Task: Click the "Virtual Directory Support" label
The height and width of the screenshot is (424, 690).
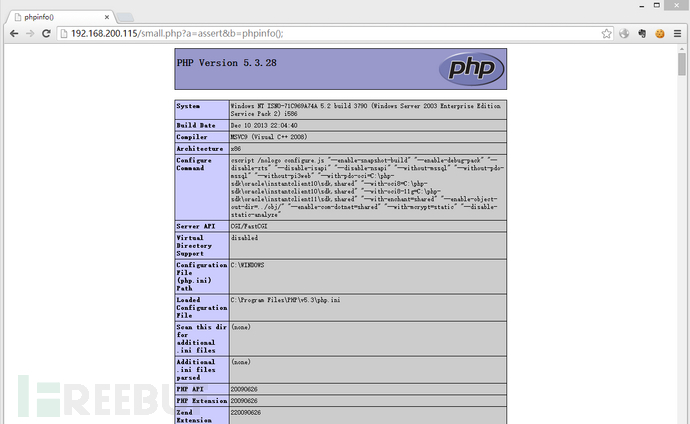Action: coord(194,245)
